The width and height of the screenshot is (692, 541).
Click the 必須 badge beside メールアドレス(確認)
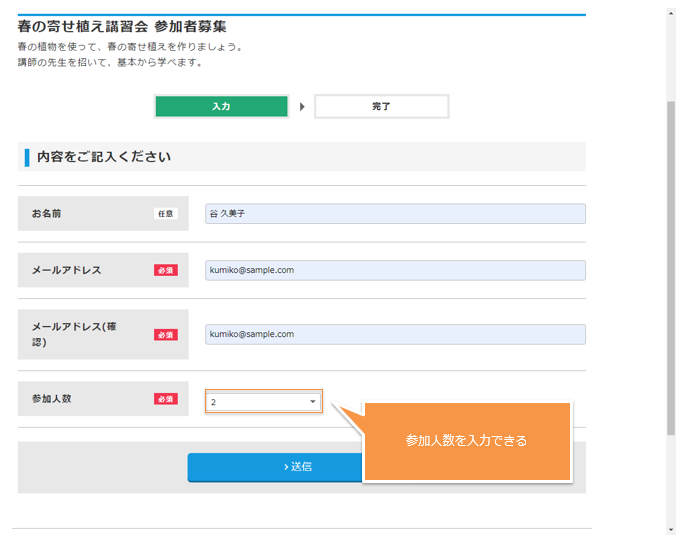point(165,334)
